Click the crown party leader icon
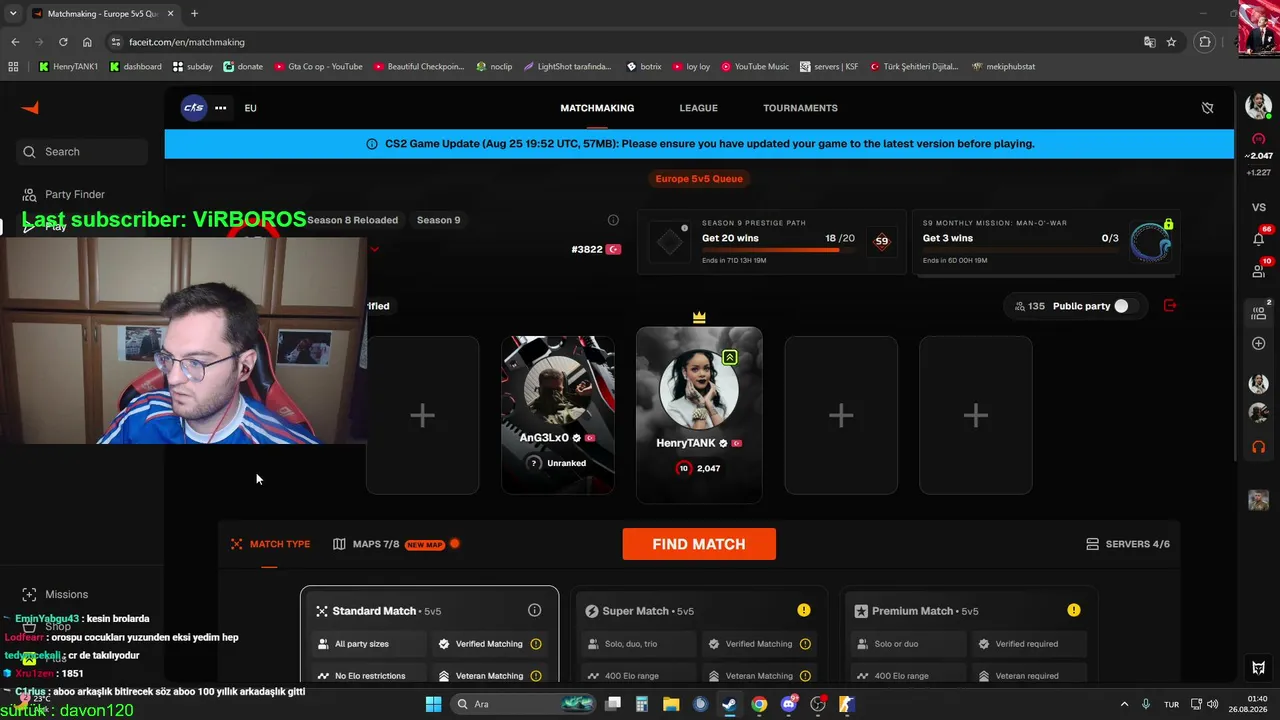This screenshot has height=720, width=1280. click(699, 317)
